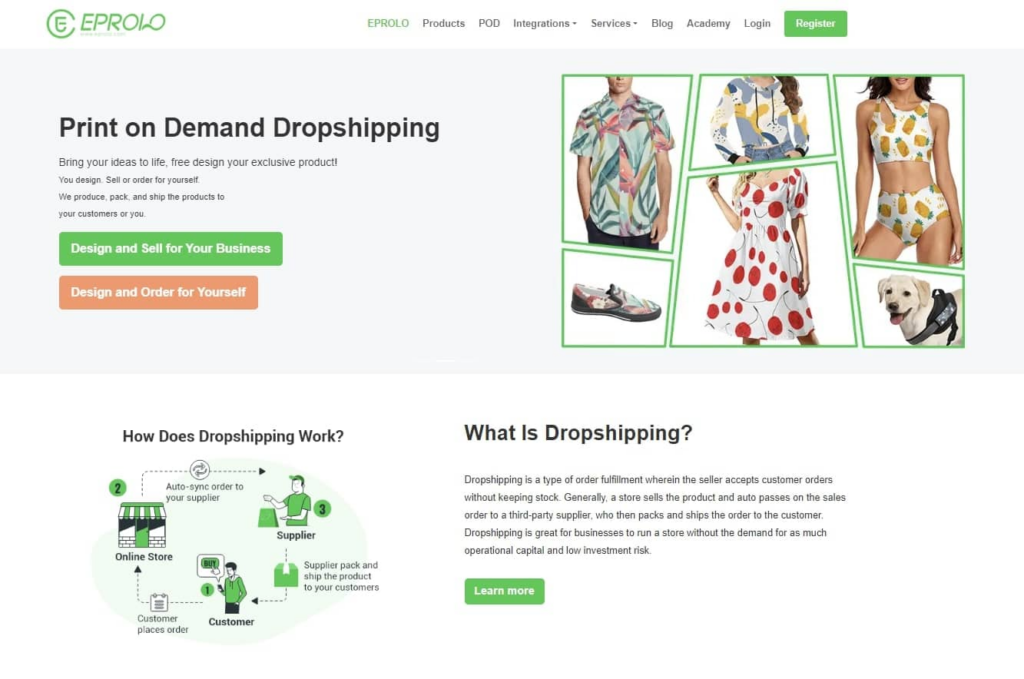Click the Login link
The width and height of the screenshot is (1024, 679).
757,24
